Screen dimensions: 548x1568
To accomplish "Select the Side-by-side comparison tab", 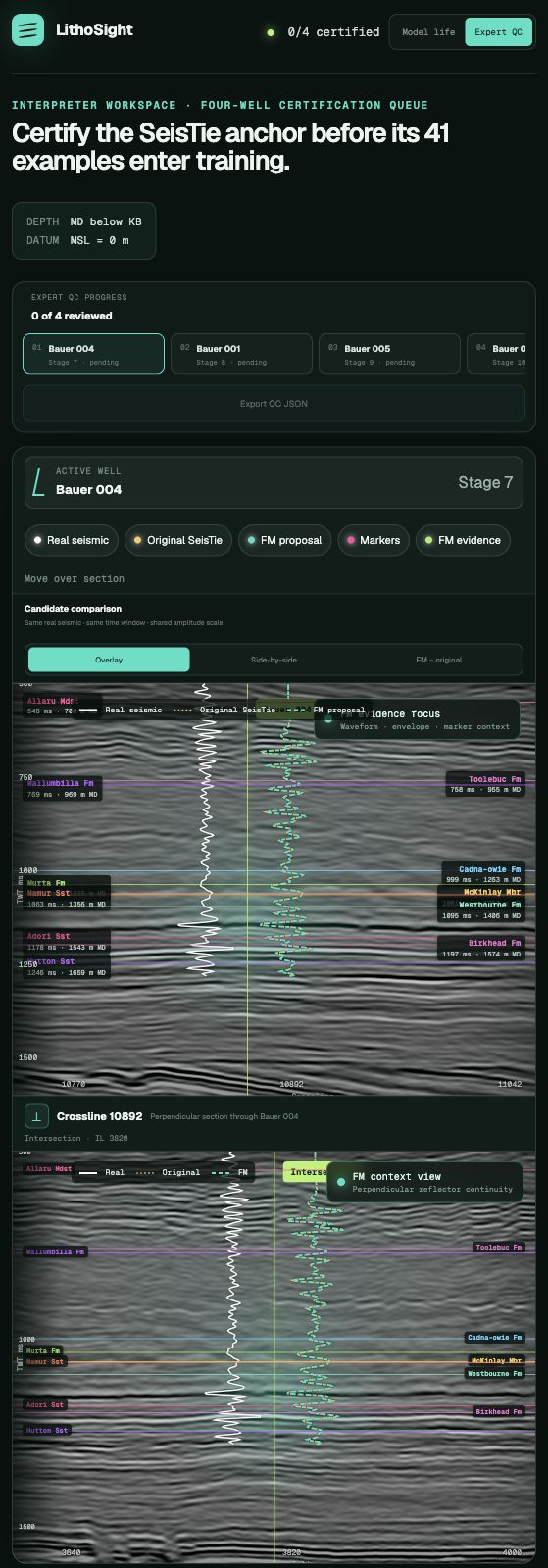I will click(274, 660).
